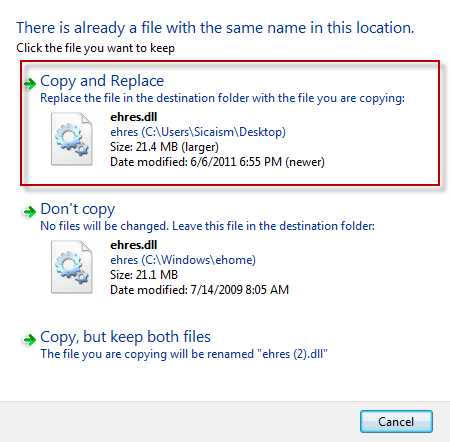Select the Don't copy option heading
The width and height of the screenshot is (450, 442).
78,209
